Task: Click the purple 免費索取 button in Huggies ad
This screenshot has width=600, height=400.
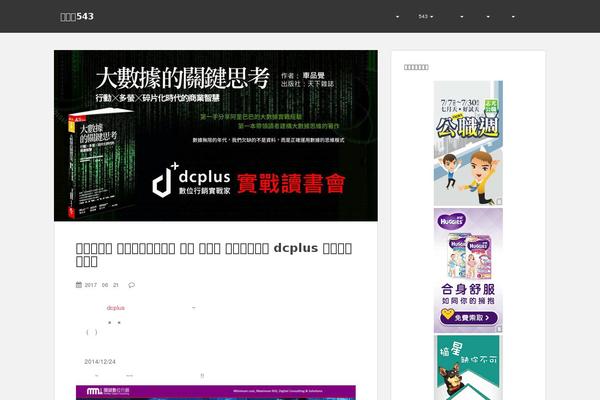Action: pyautogui.click(x=469, y=318)
